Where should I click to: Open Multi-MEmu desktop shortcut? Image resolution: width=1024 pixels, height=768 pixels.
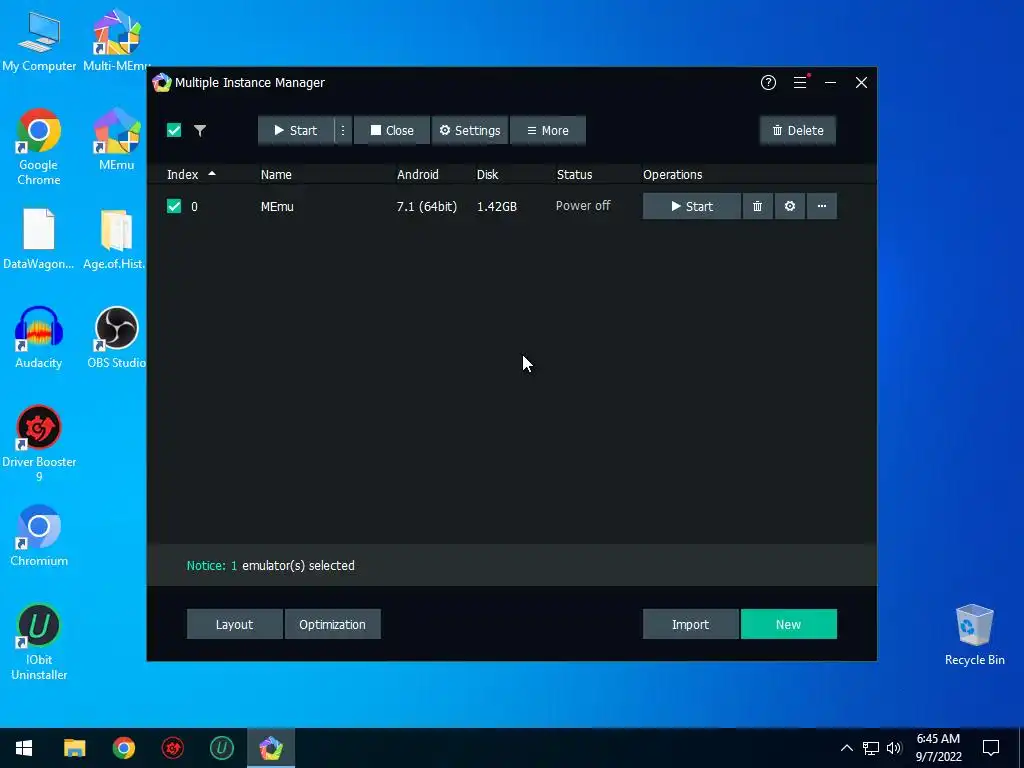click(x=116, y=40)
